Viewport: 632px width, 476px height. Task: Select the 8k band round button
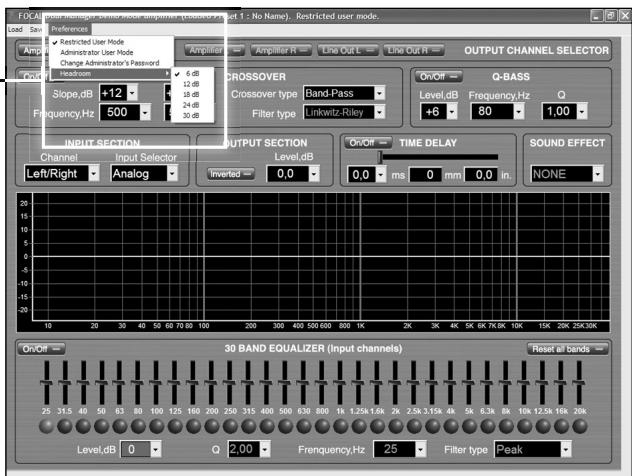pyautogui.click(x=506, y=426)
